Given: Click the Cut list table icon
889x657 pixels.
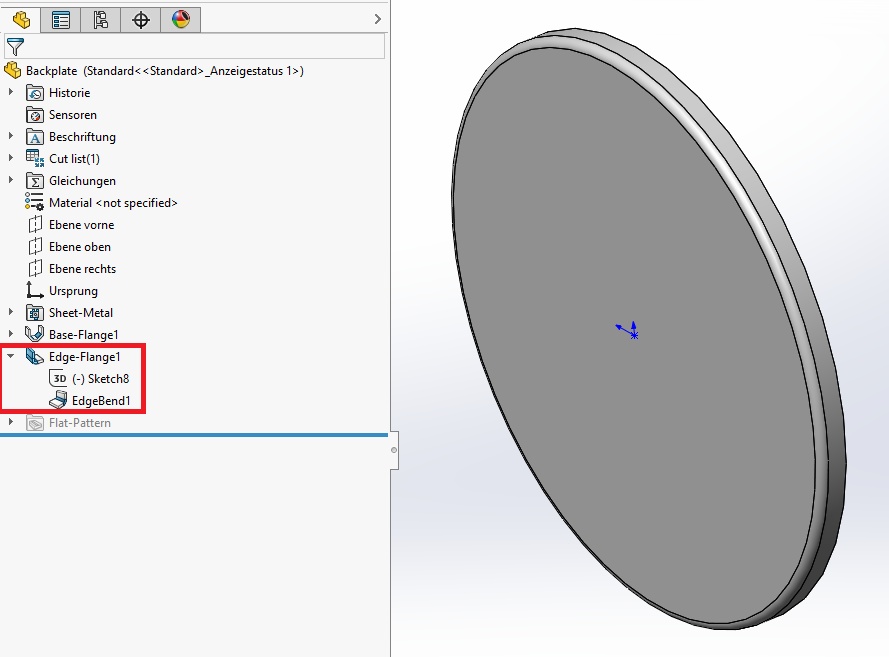Looking at the screenshot, I should 35,158.
